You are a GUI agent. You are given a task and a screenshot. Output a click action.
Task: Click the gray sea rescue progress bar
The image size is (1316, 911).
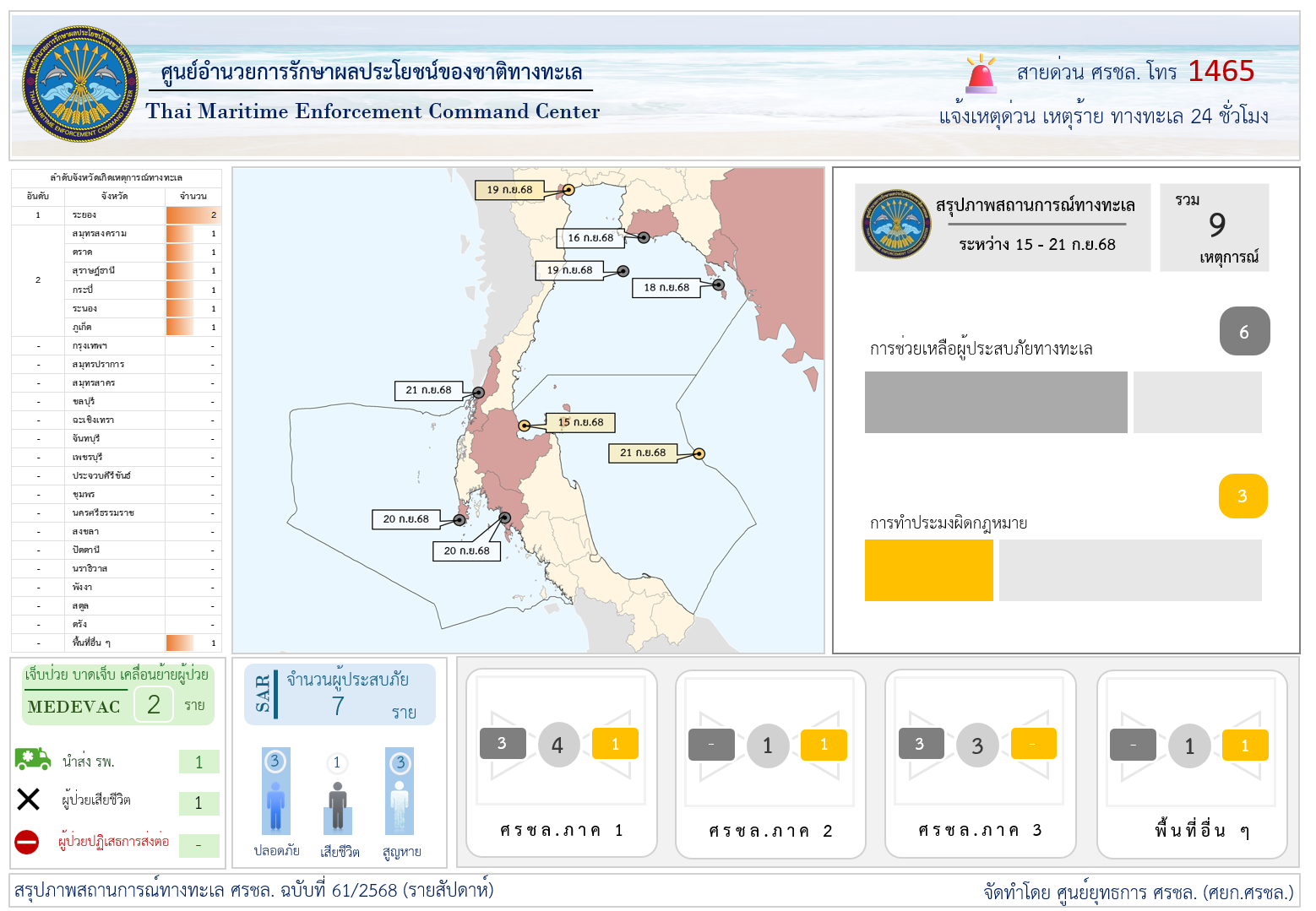click(995, 403)
